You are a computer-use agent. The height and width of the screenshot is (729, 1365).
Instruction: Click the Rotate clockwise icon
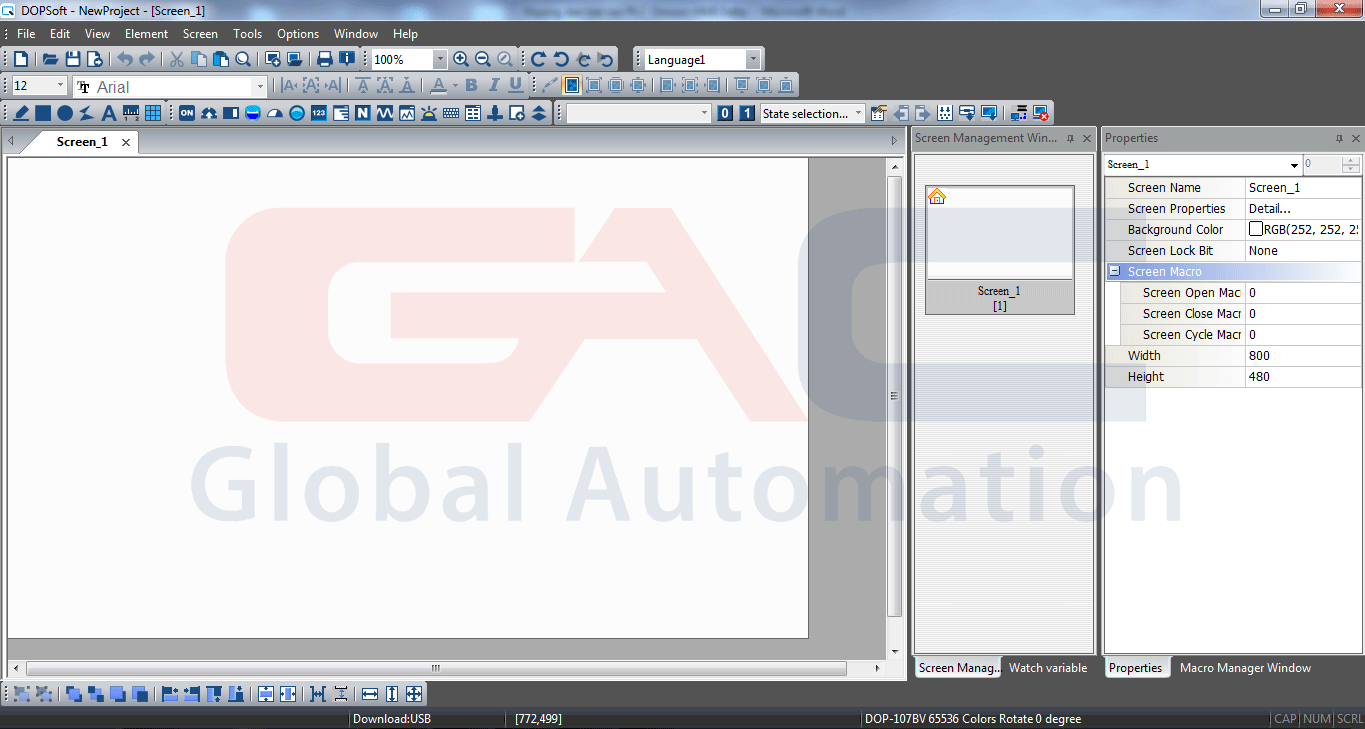click(537, 59)
